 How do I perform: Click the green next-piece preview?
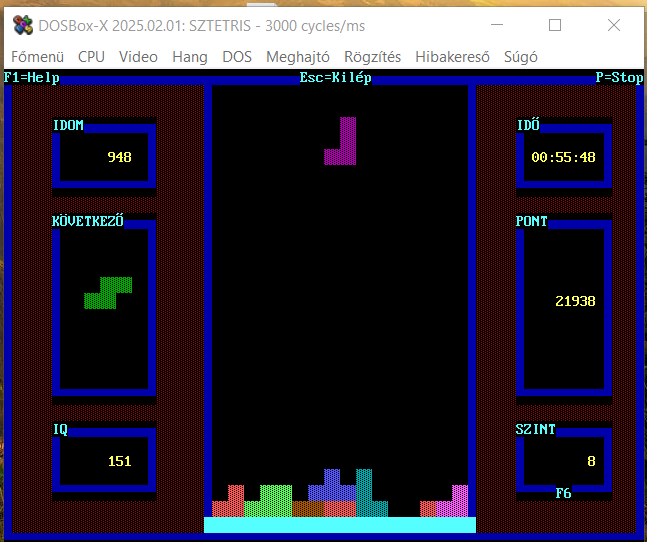point(108,293)
